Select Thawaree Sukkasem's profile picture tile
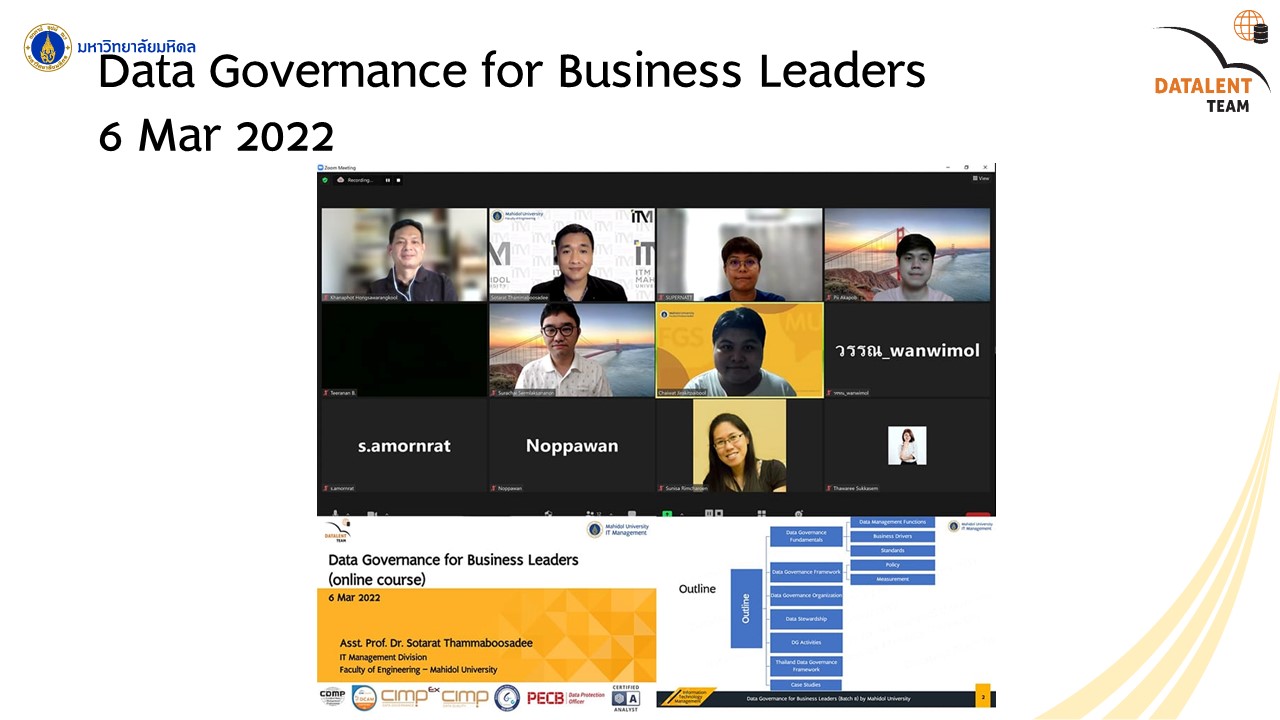This screenshot has height=720, width=1280. coord(907,445)
